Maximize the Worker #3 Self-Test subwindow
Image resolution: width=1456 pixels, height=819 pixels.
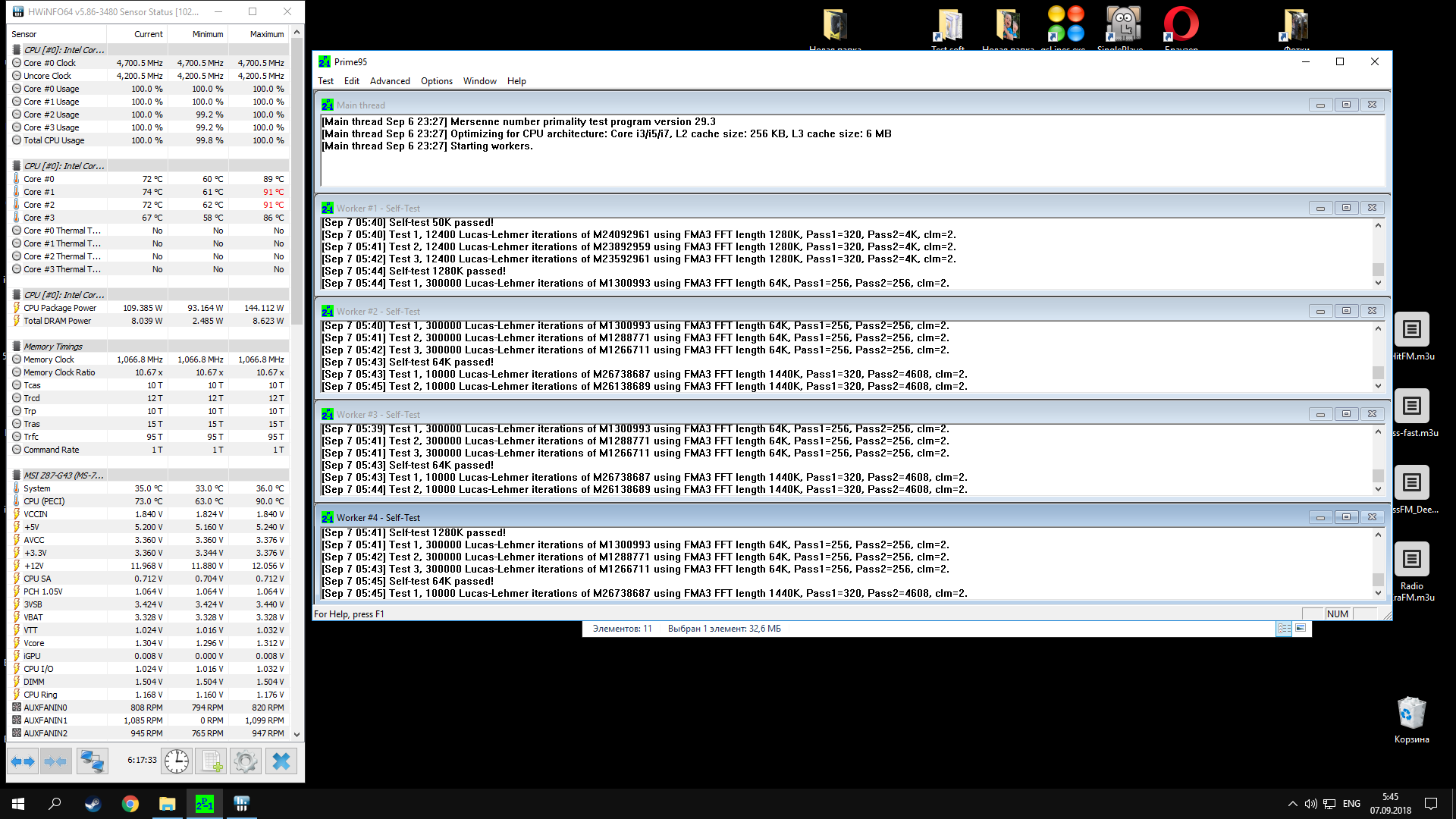click(1346, 414)
